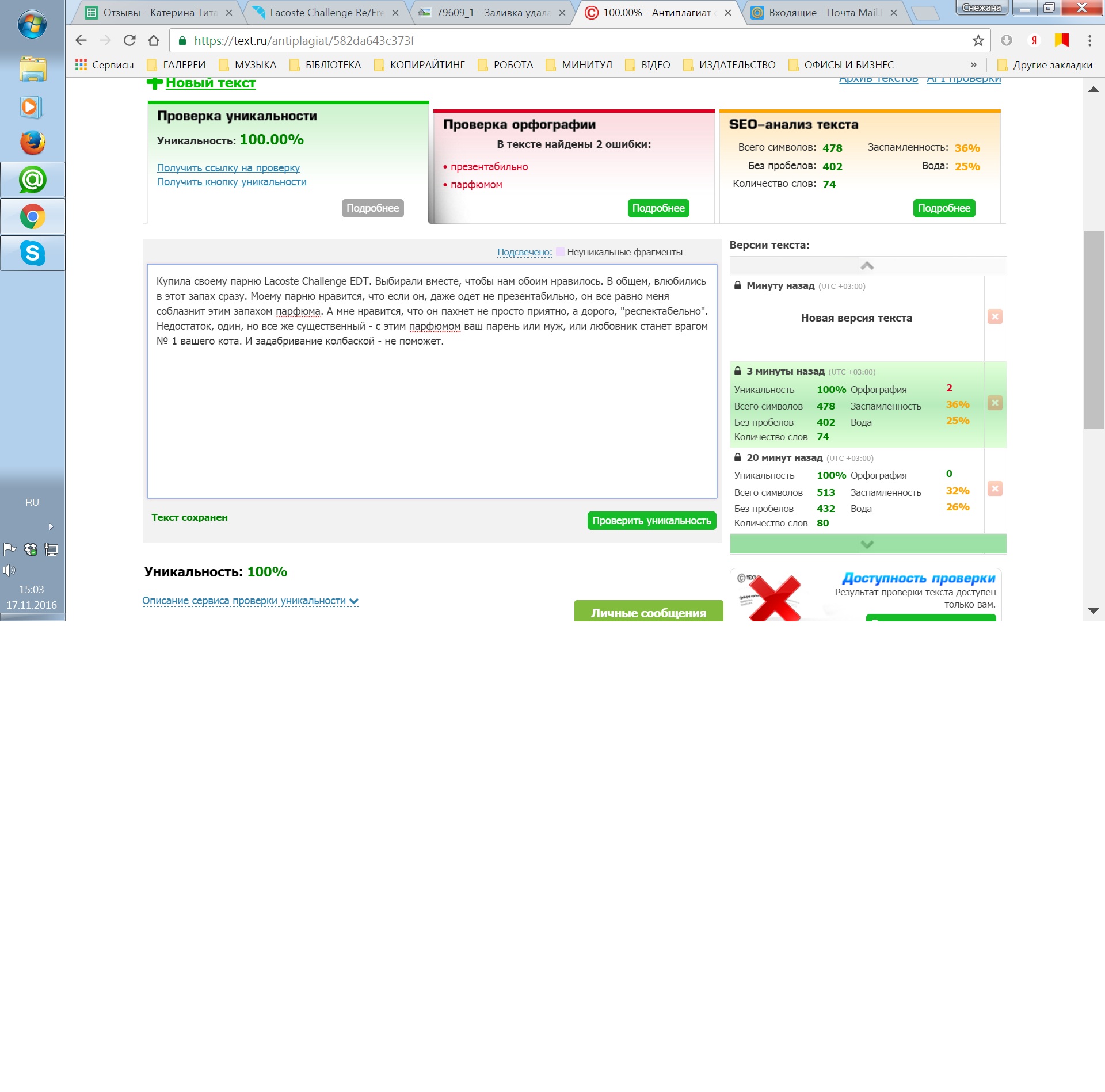Click 'API проверки' link

point(964,79)
